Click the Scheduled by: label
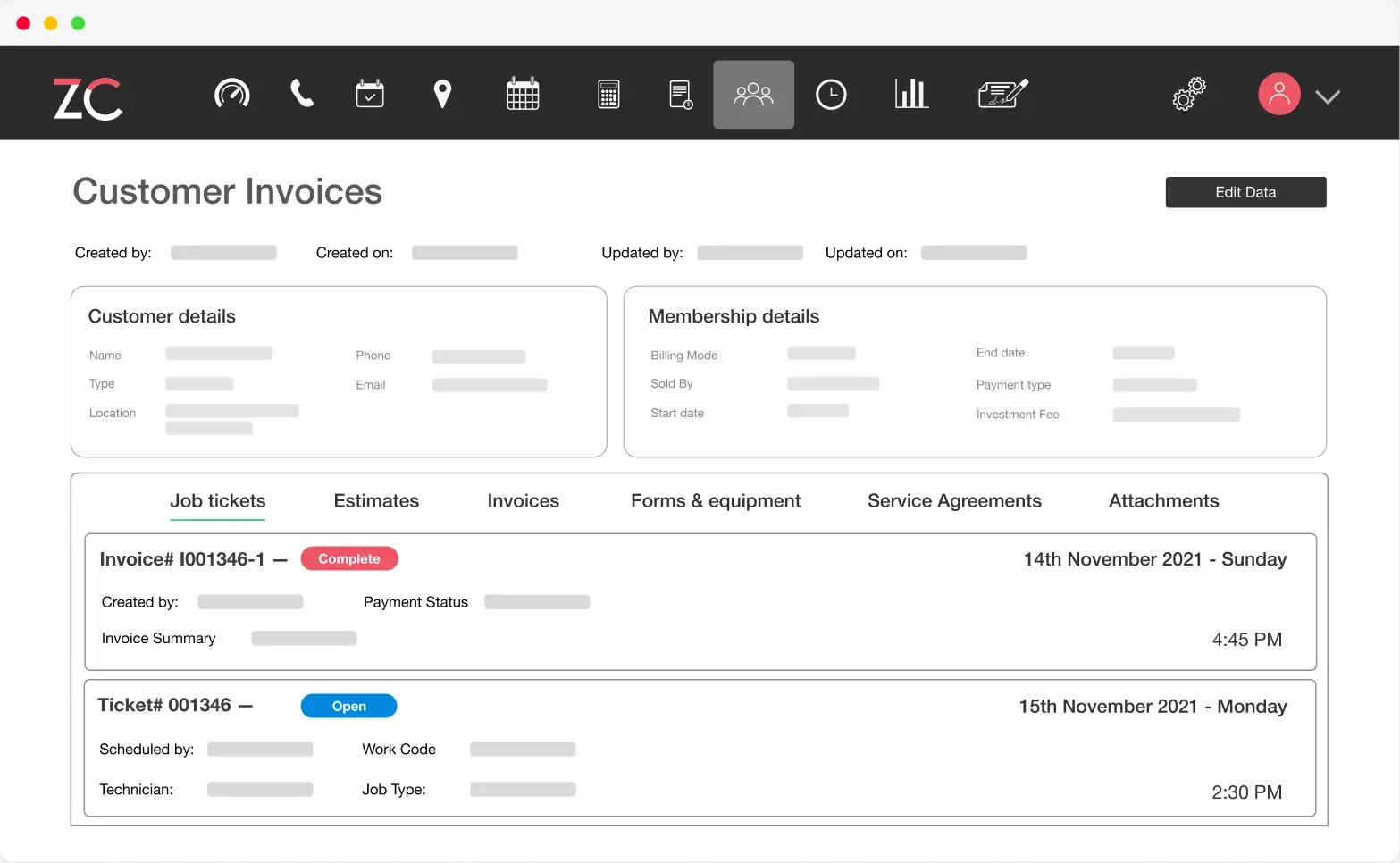This screenshot has height=863, width=1400. click(147, 749)
